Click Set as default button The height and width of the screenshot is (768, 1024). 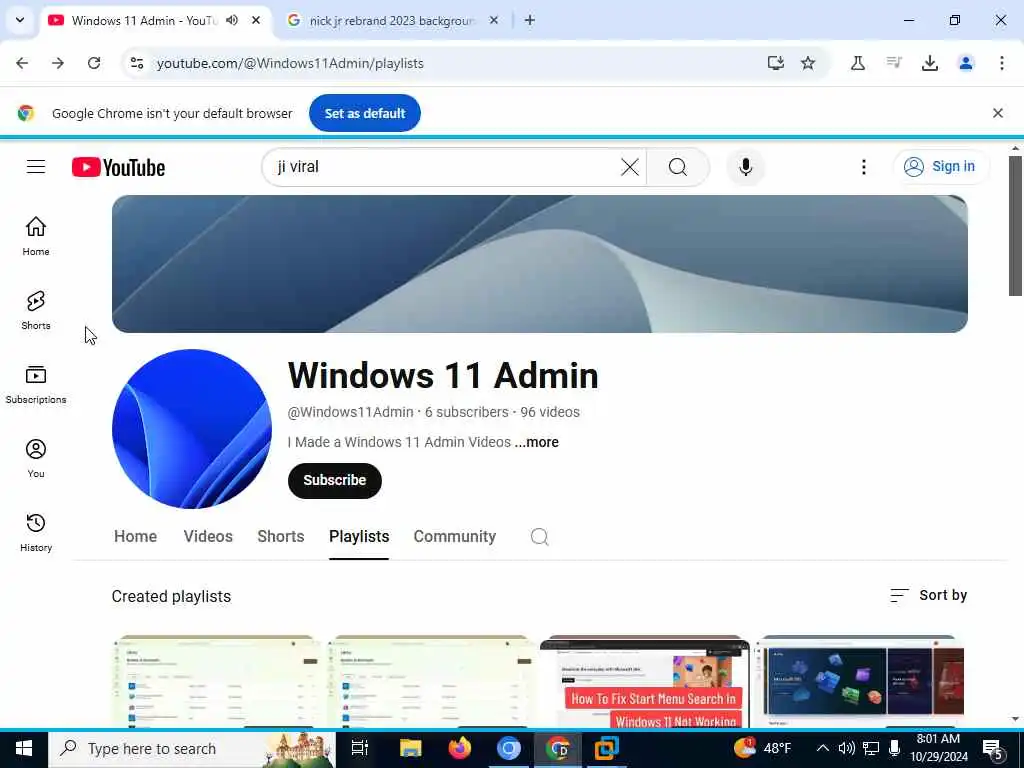(x=364, y=113)
